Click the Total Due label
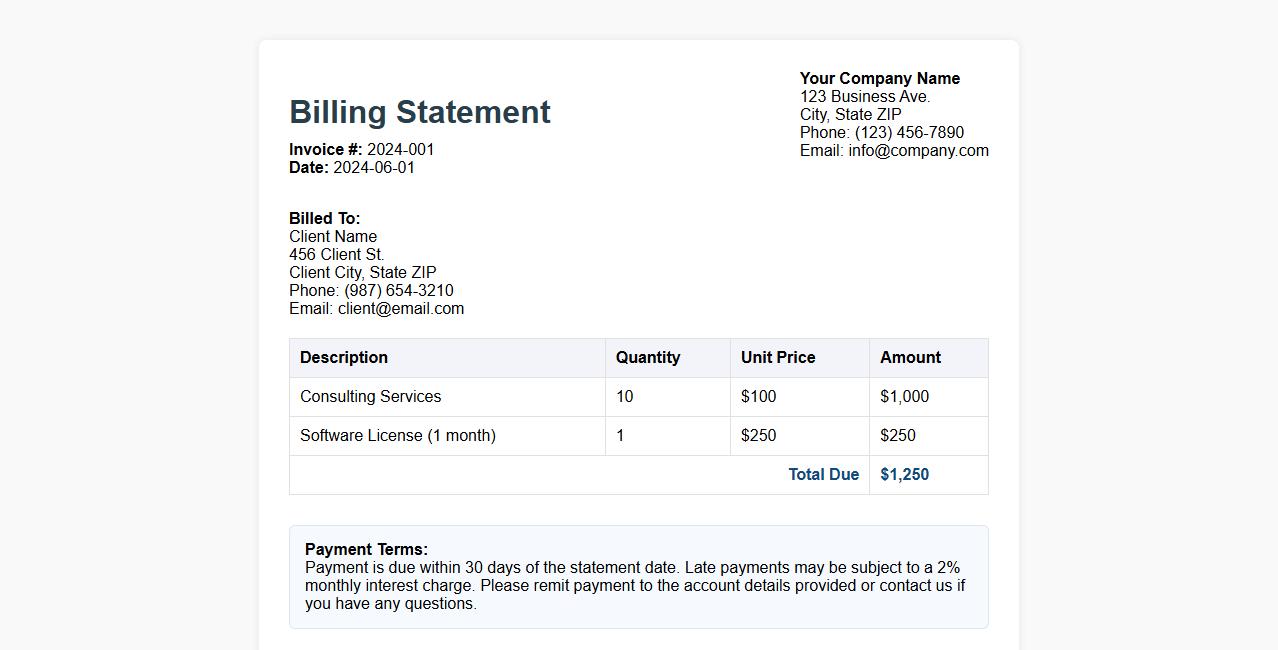This screenshot has width=1278, height=650. tap(824, 474)
